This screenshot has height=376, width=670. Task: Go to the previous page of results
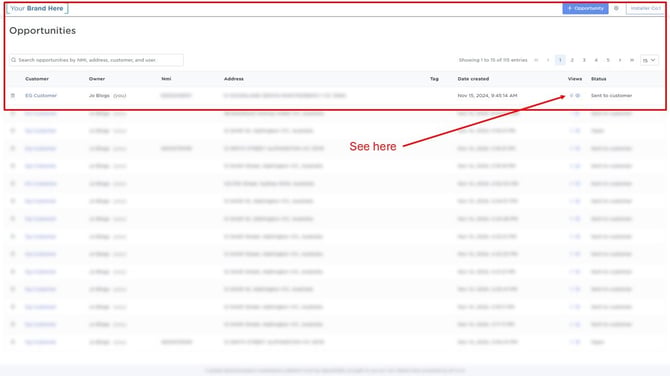[x=548, y=60]
